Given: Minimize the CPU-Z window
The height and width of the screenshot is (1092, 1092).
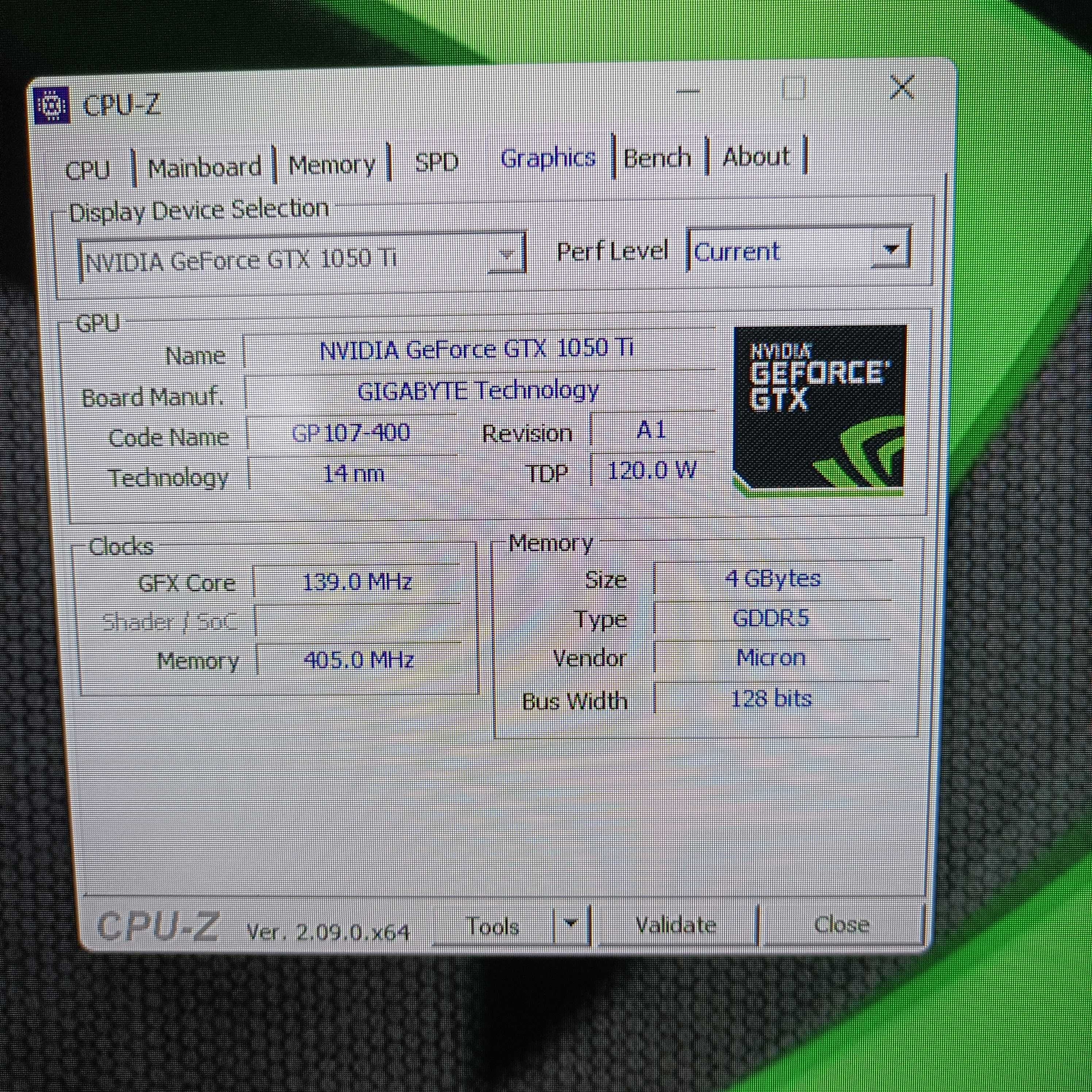Looking at the screenshot, I should tap(688, 92).
